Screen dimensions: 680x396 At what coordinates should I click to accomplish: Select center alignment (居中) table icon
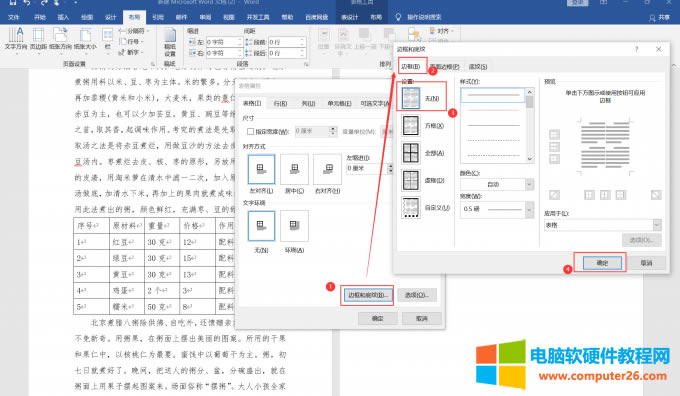[294, 170]
